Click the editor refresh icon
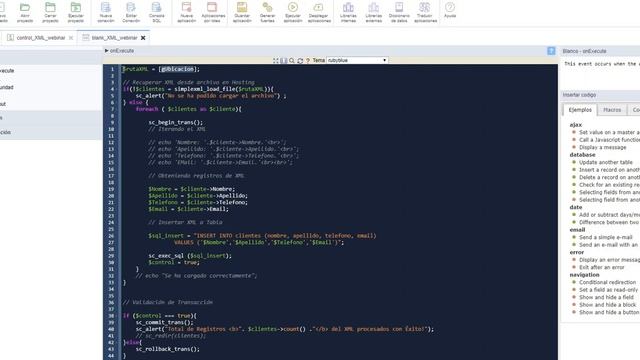Viewport: 640px width, 360px height. [x=300, y=60]
